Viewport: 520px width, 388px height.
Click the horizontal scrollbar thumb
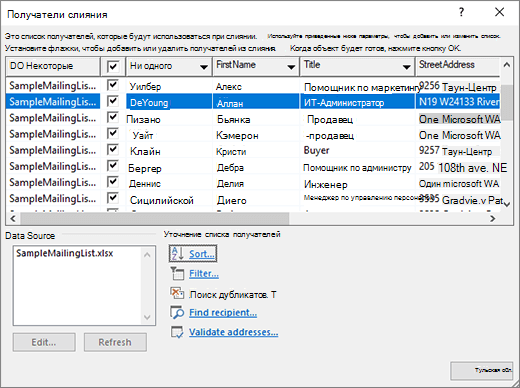(155, 219)
